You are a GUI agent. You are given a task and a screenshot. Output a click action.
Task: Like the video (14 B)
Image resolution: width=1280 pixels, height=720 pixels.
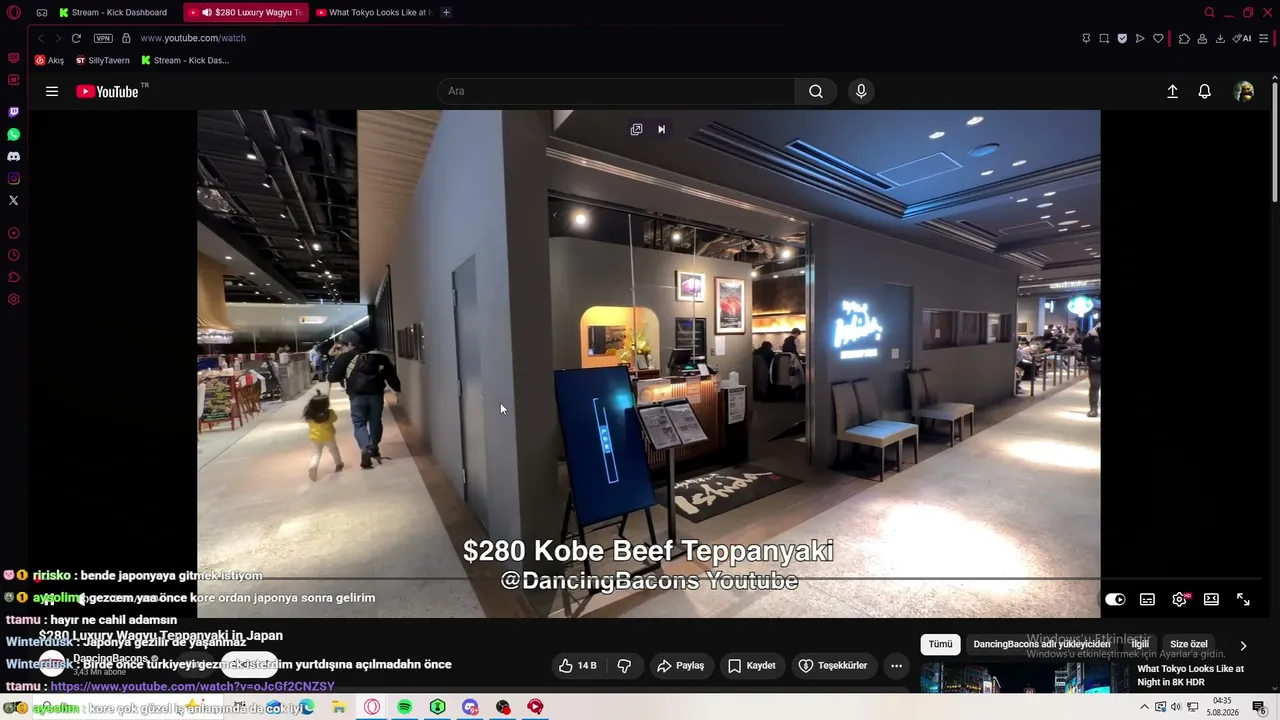pos(578,665)
